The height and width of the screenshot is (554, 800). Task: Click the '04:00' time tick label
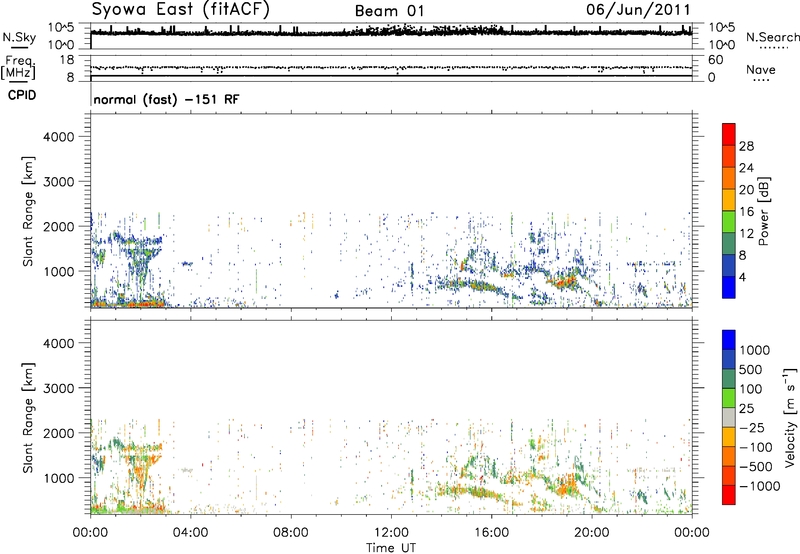coord(190,533)
